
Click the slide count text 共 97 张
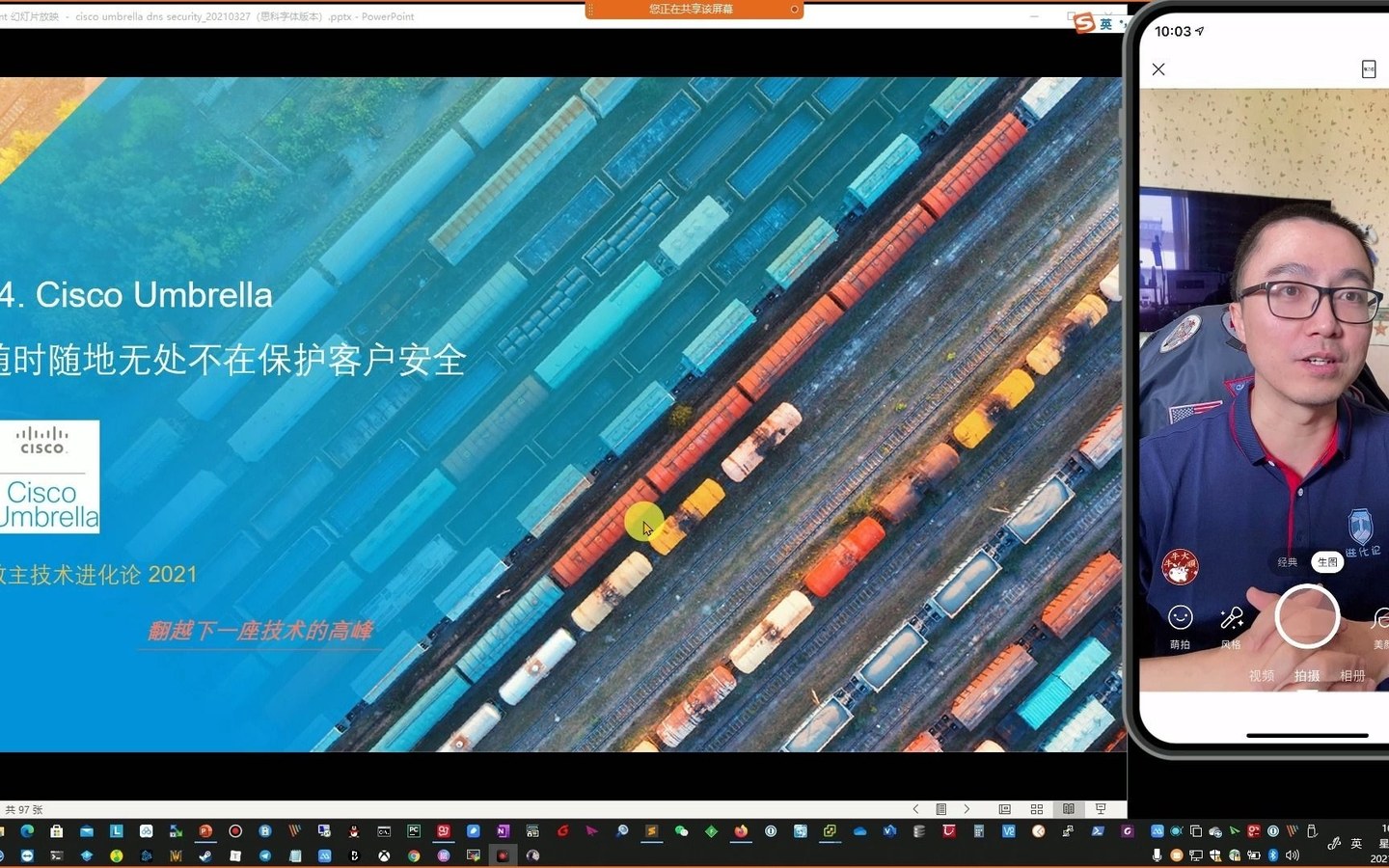point(23,809)
